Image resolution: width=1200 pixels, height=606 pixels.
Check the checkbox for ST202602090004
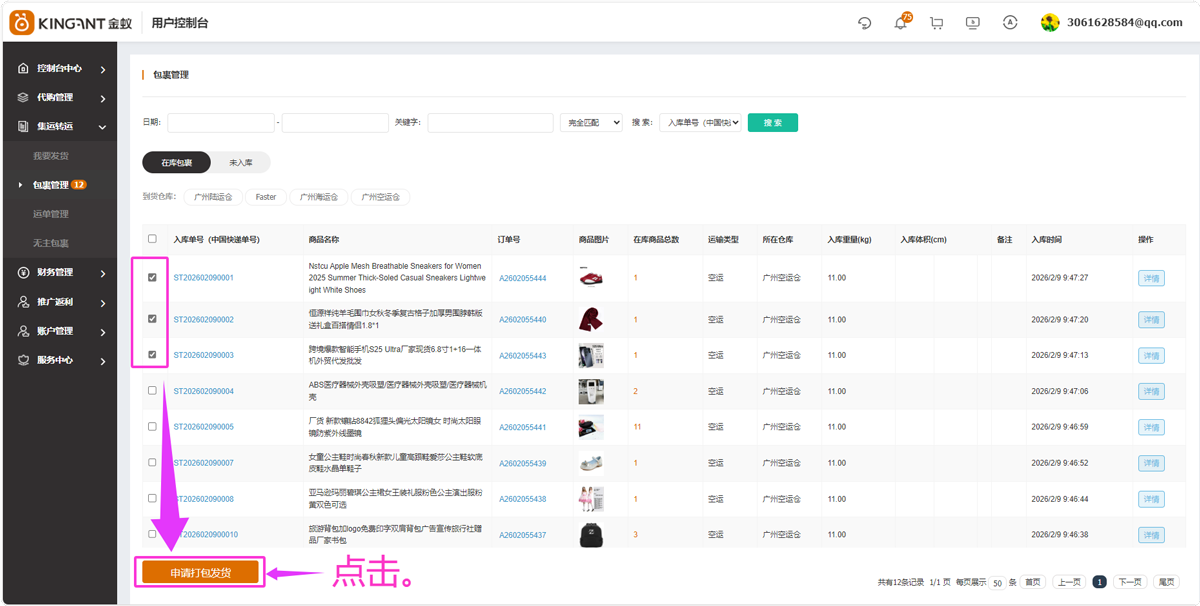[x=152, y=391]
